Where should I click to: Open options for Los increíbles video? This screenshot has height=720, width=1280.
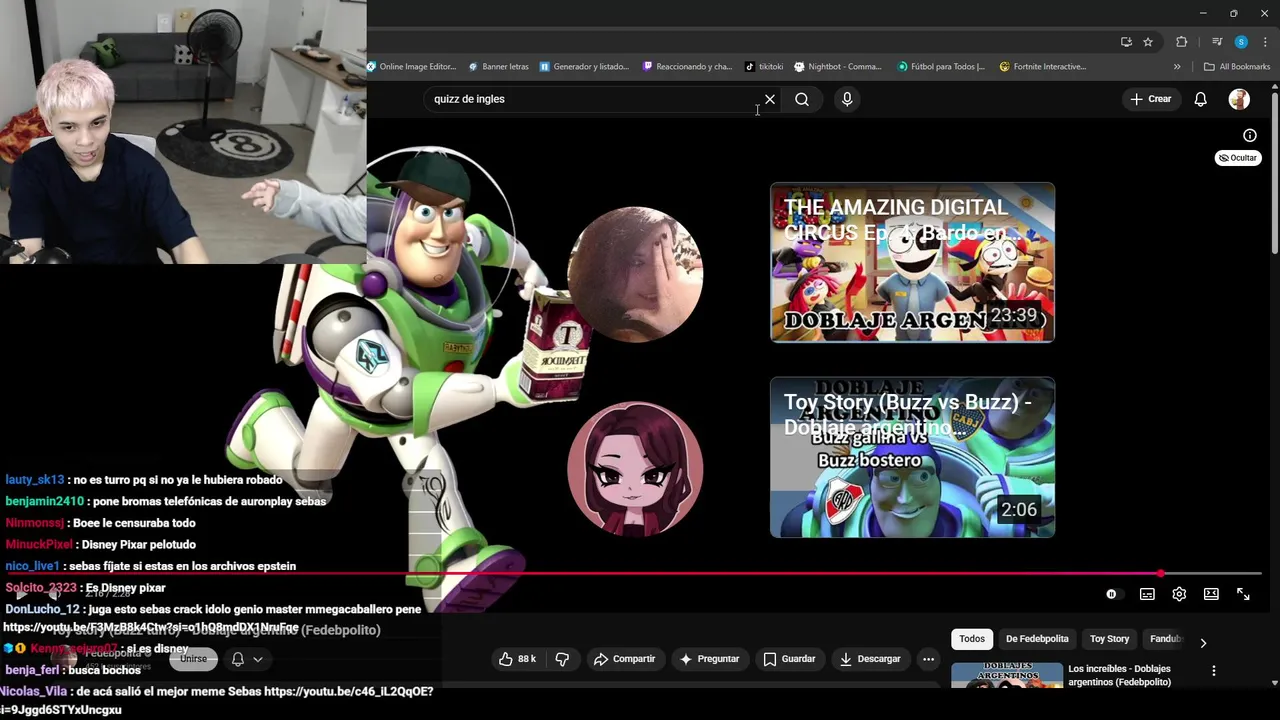coord(1214,671)
